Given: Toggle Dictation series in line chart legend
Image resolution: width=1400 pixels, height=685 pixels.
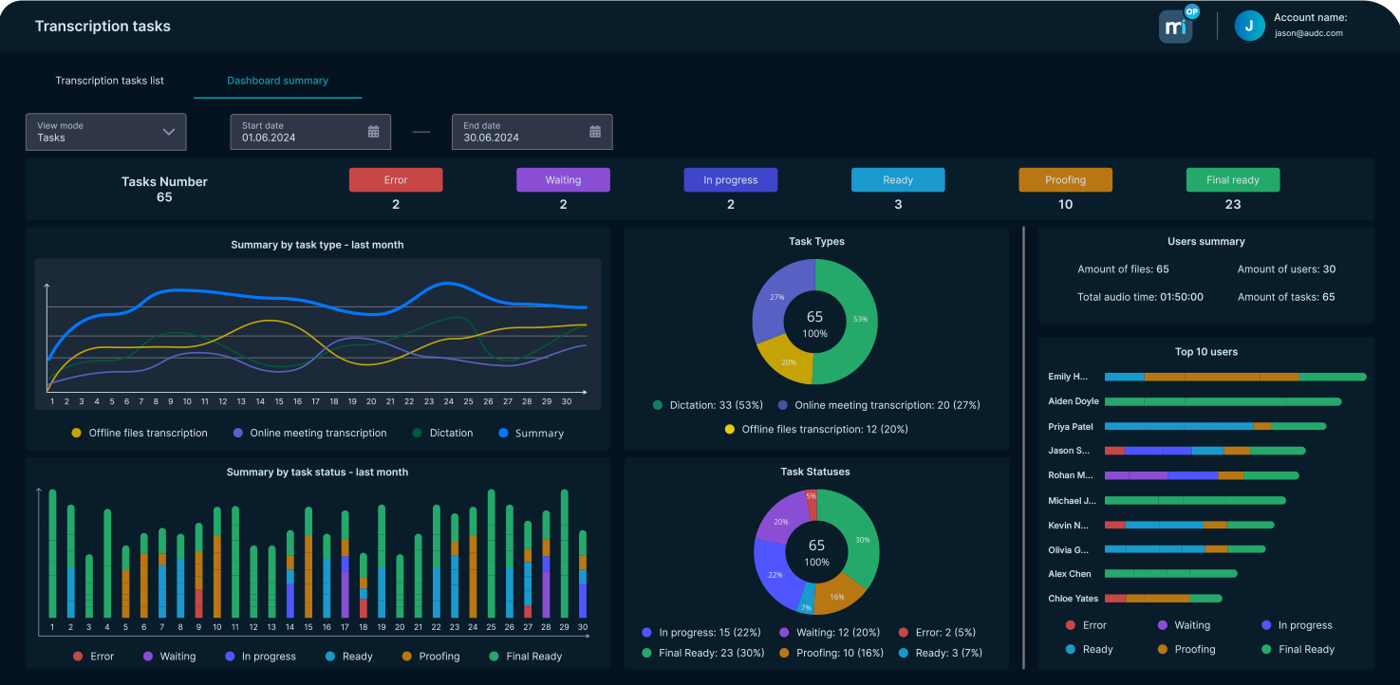Looking at the screenshot, I should click(418, 434).
